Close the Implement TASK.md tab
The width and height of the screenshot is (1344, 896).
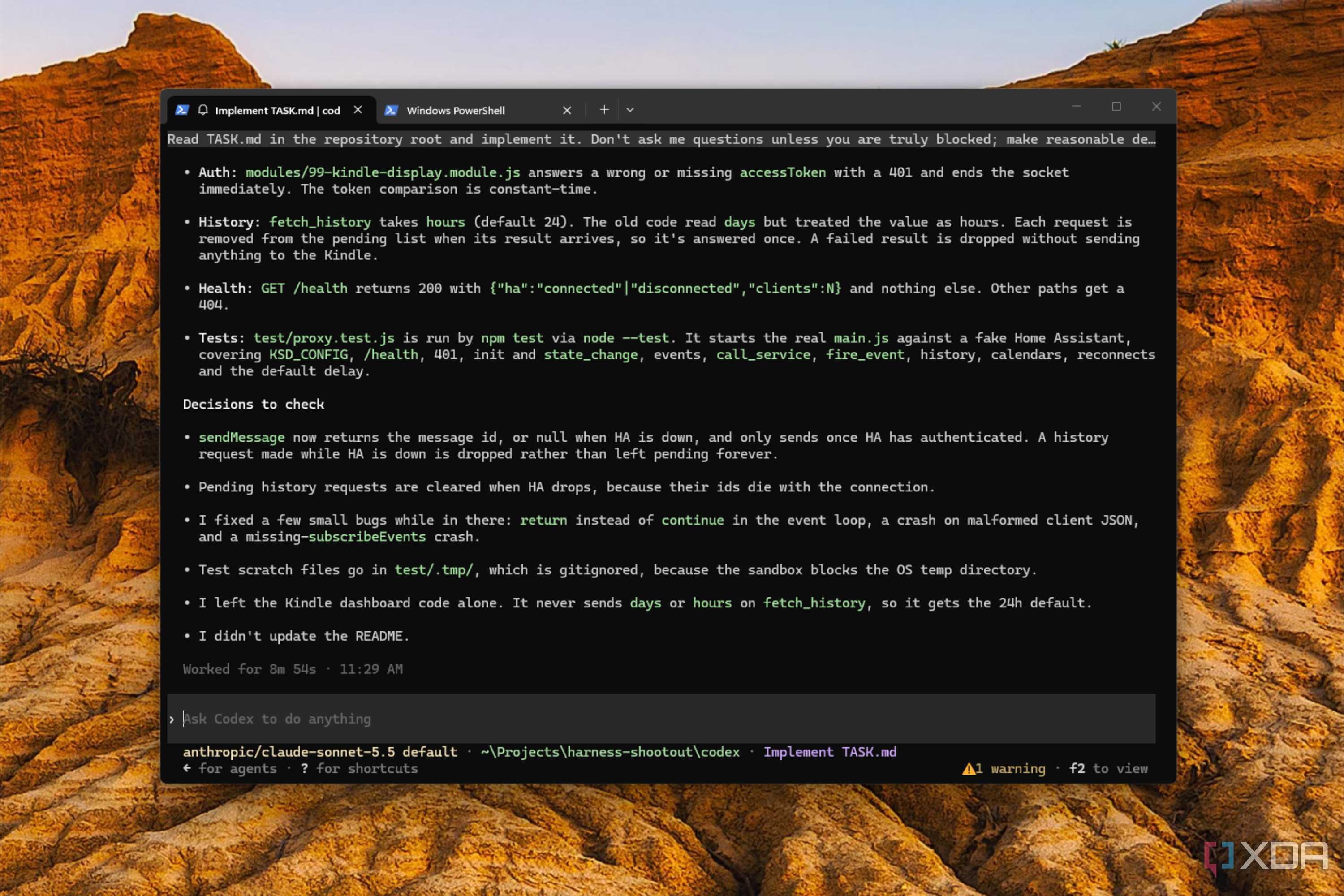358,110
